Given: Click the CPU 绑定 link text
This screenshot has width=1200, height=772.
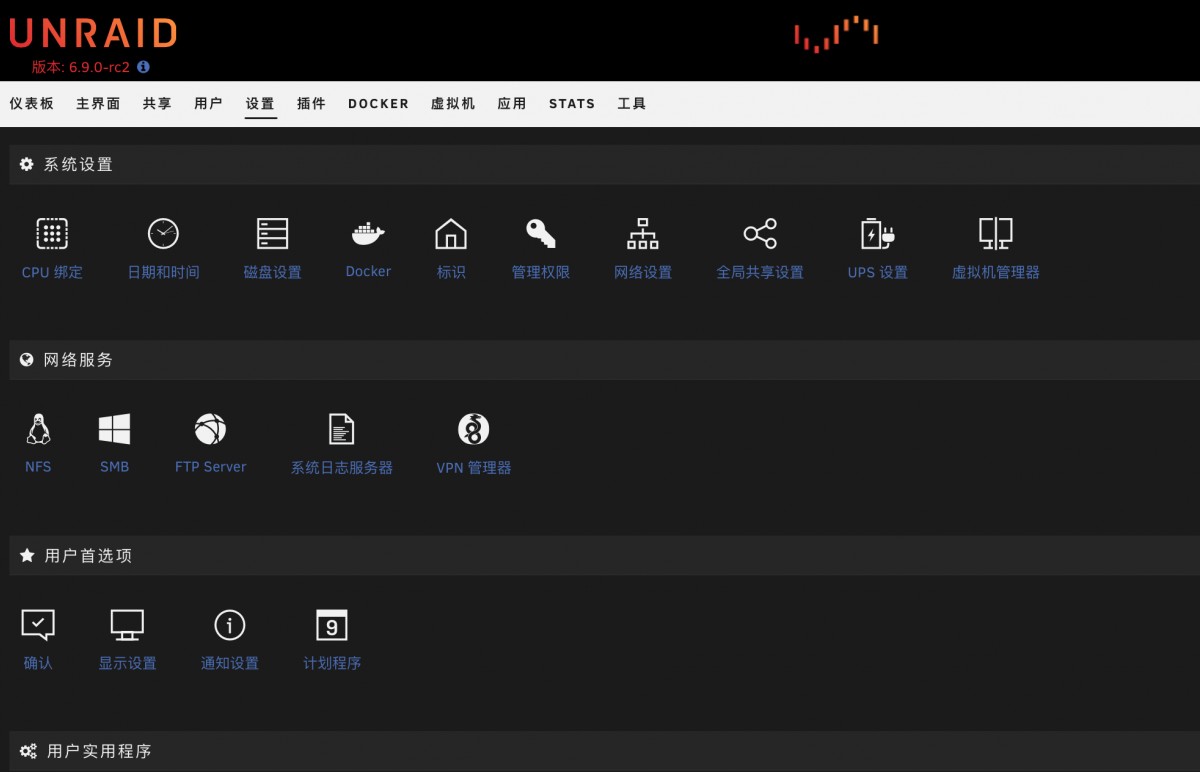Looking at the screenshot, I should (52, 272).
